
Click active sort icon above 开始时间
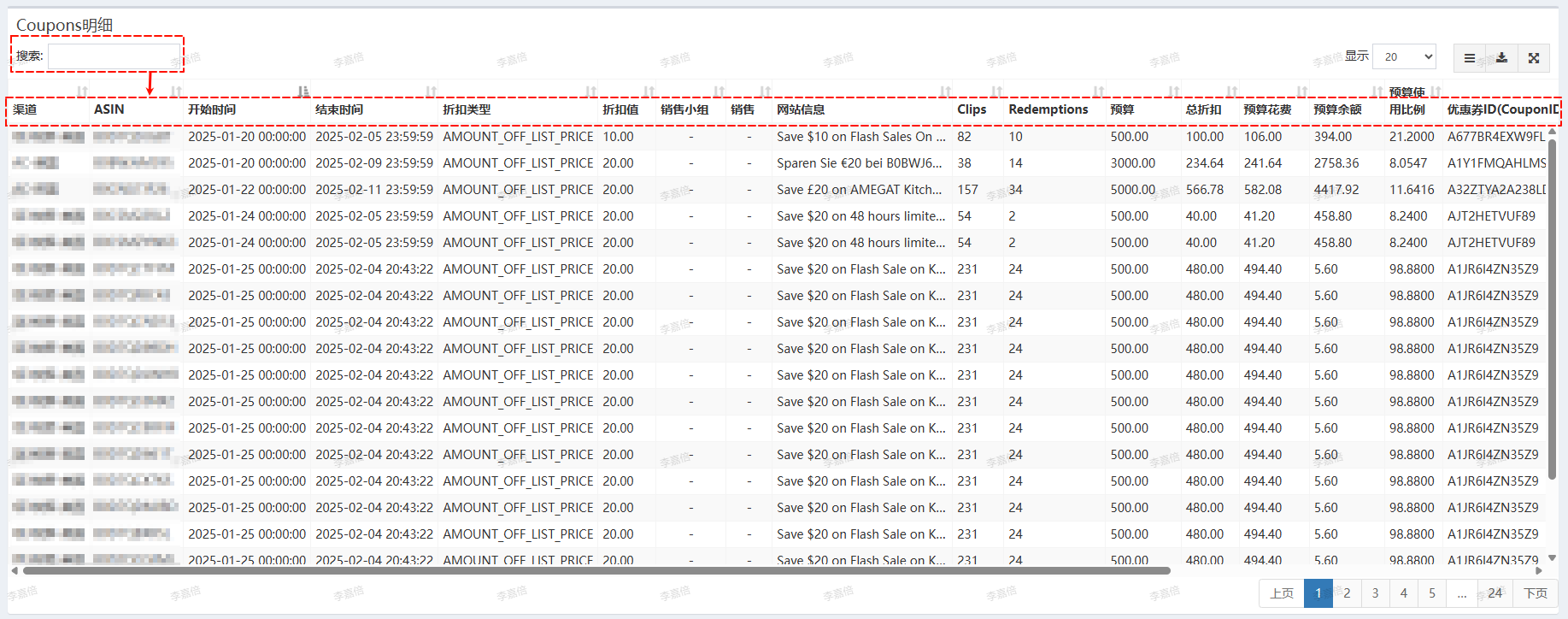303,91
